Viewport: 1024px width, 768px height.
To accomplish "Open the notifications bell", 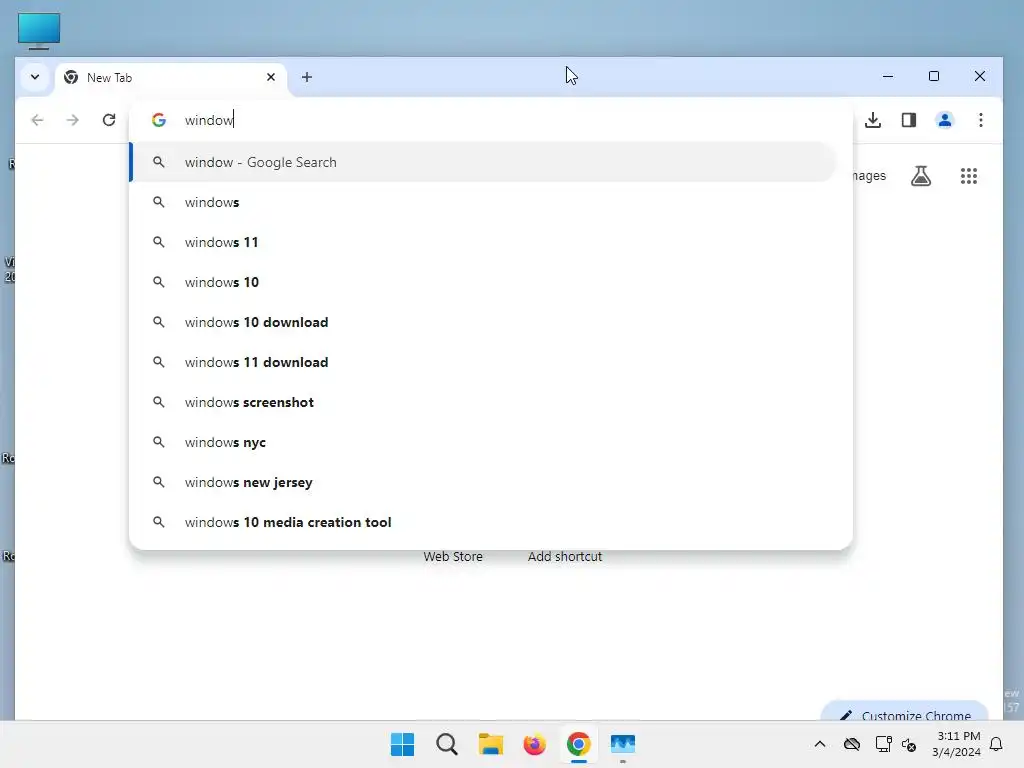I will (996, 744).
